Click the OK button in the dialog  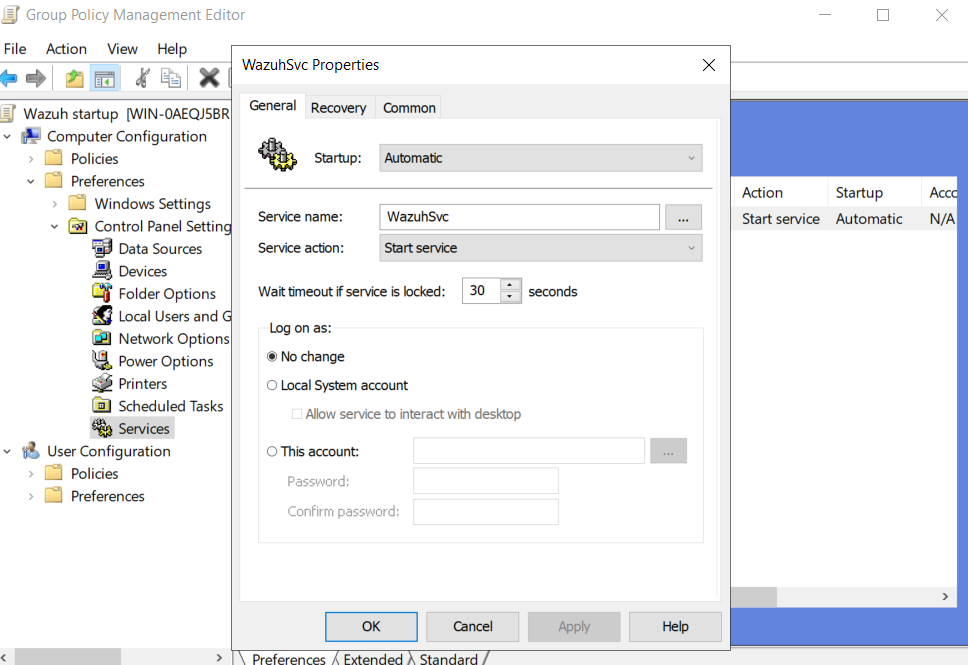371,626
